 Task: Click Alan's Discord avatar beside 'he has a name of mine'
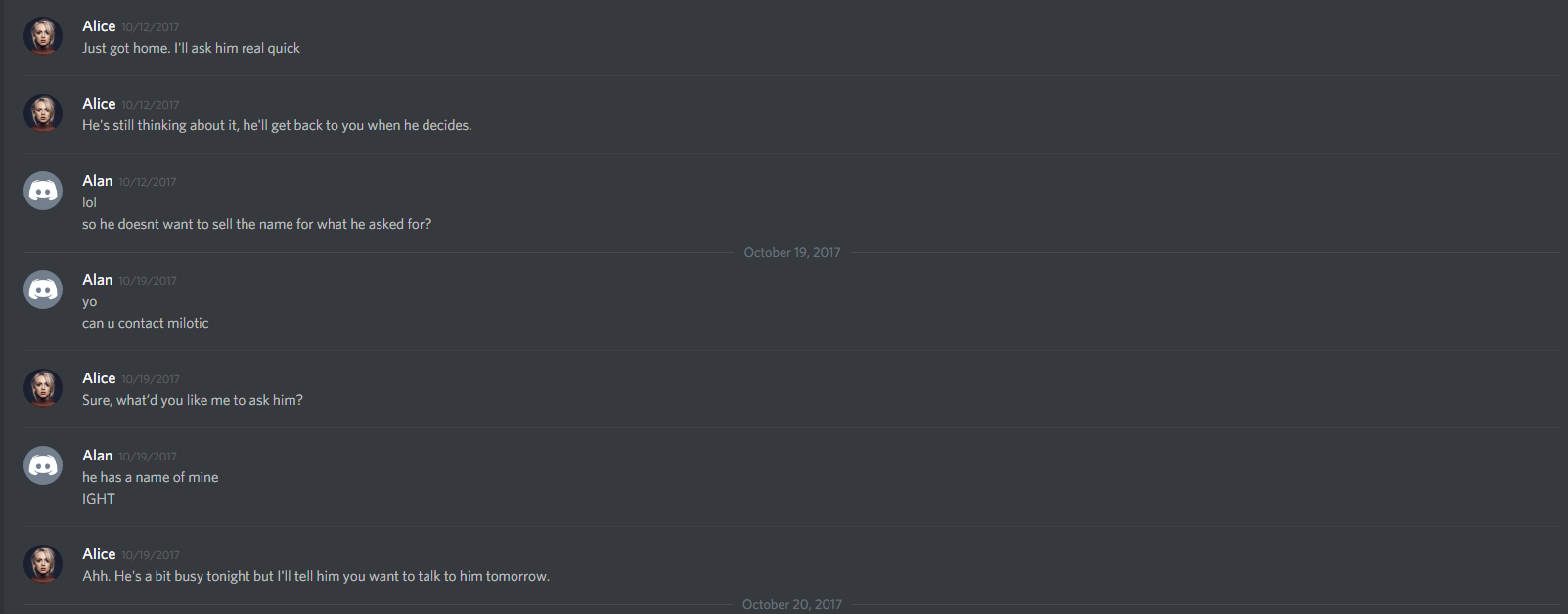43,465
